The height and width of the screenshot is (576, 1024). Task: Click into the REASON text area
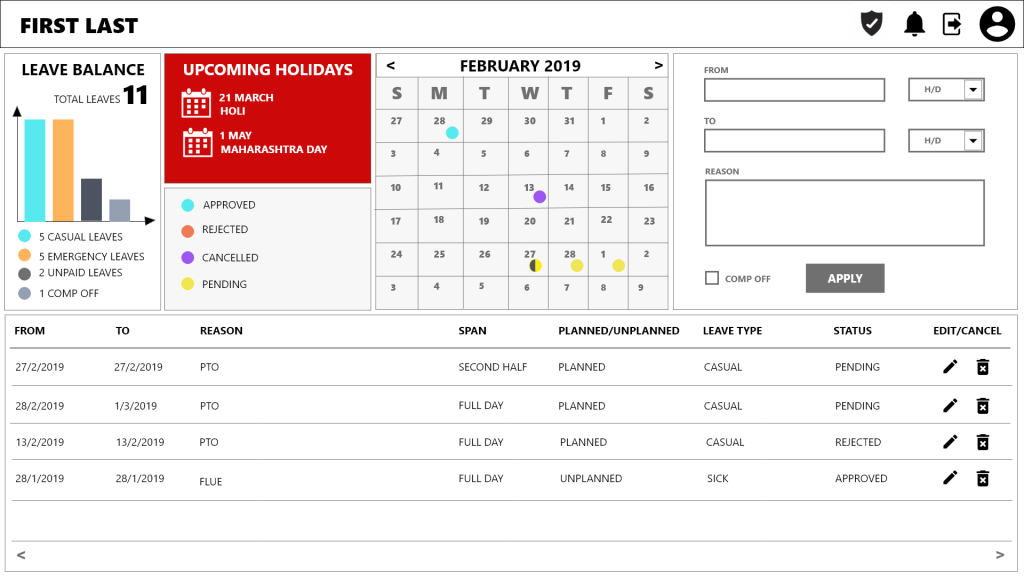pos(844,213)
